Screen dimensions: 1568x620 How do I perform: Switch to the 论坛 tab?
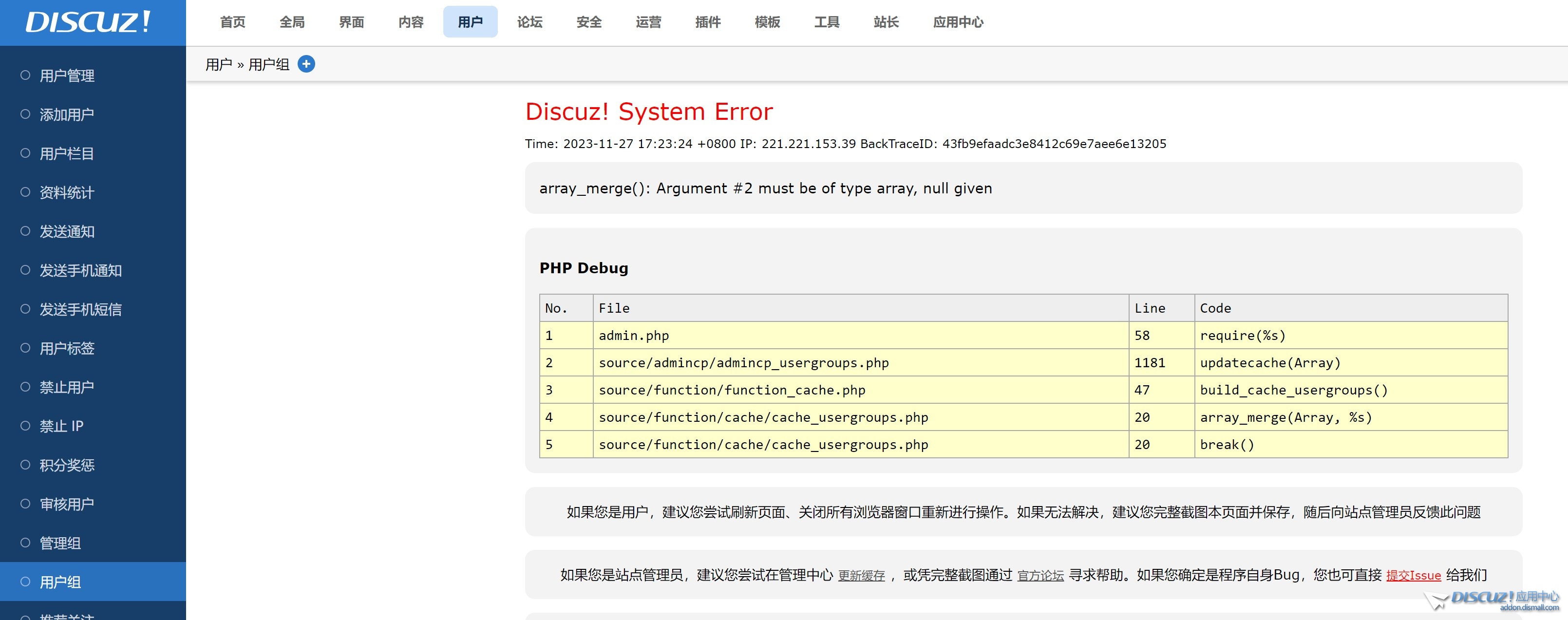pyautogui.click(x=529, y=22)
